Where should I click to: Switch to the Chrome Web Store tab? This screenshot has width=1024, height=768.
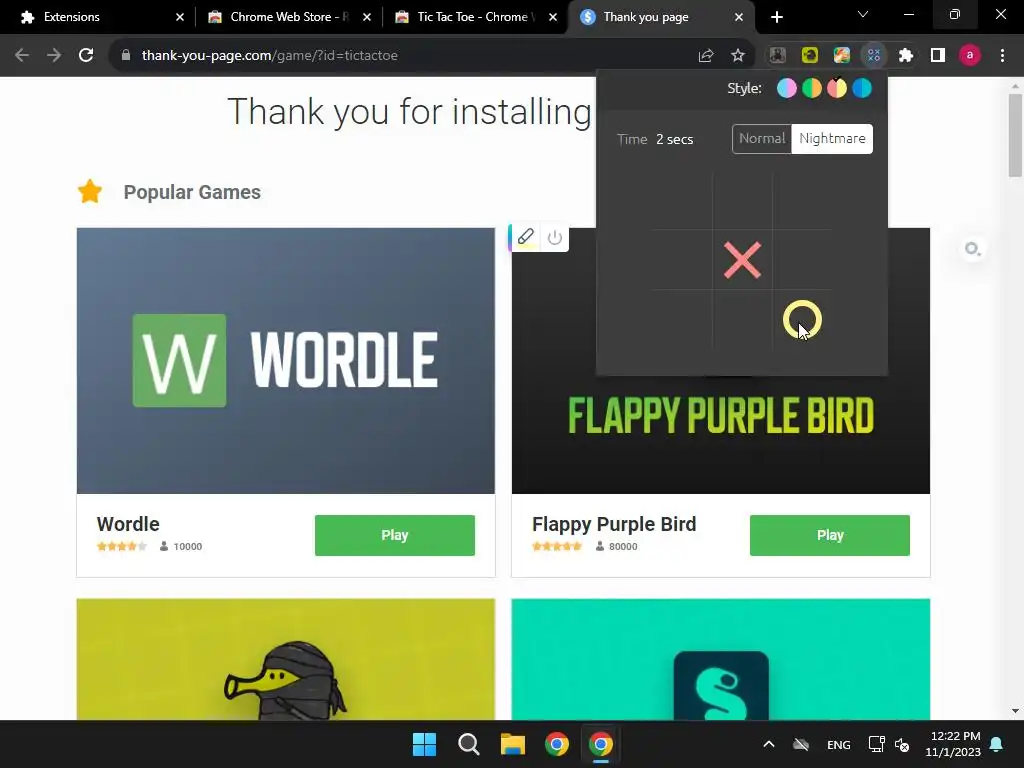pyautogui.click(x=289, y=17)
